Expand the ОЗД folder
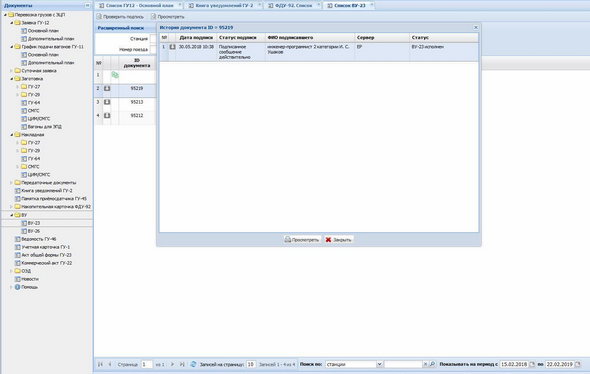590x374 pixels. click(11, 271)
